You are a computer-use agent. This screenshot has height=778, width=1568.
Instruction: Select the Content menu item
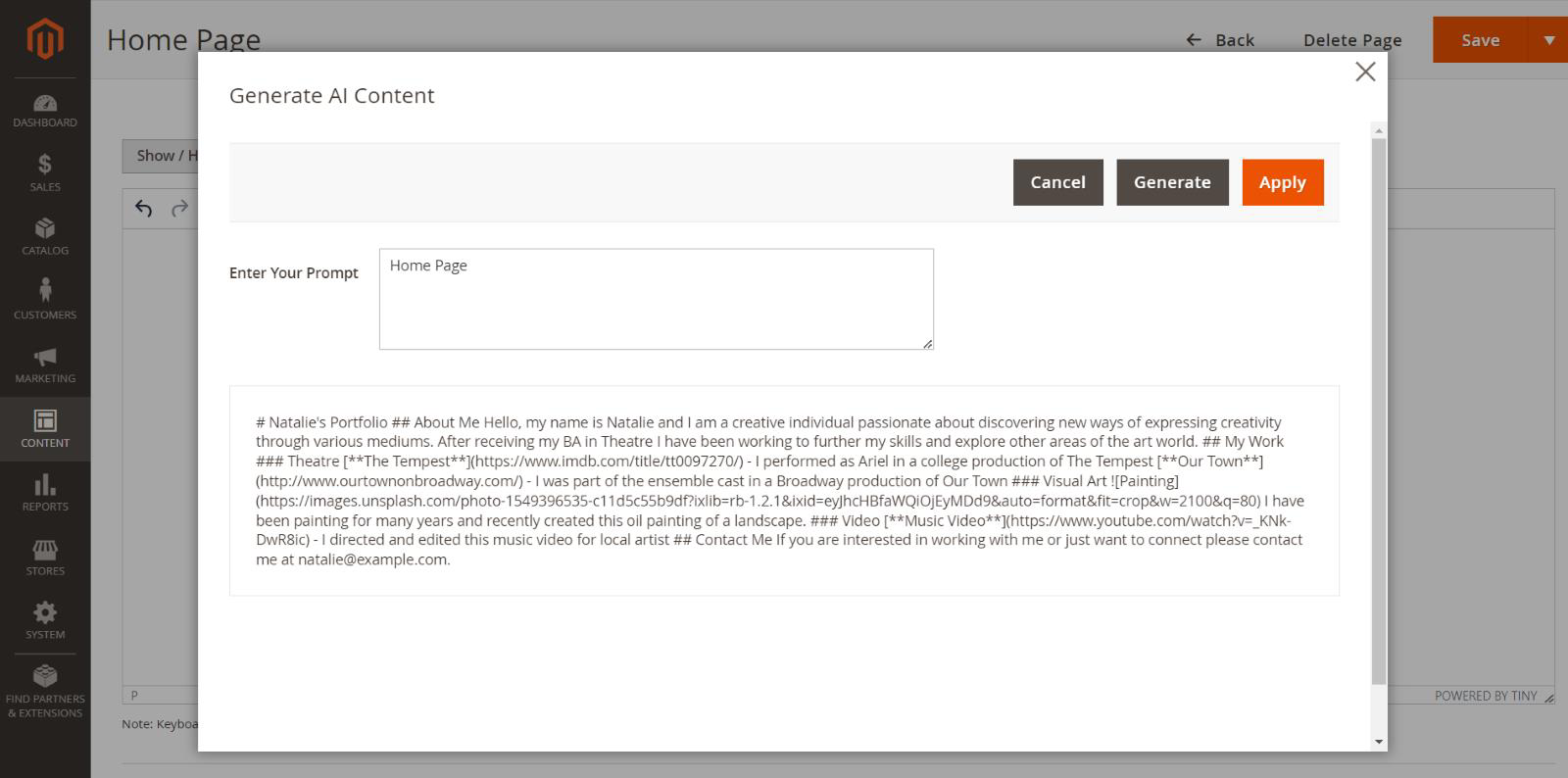click(45, 429)
